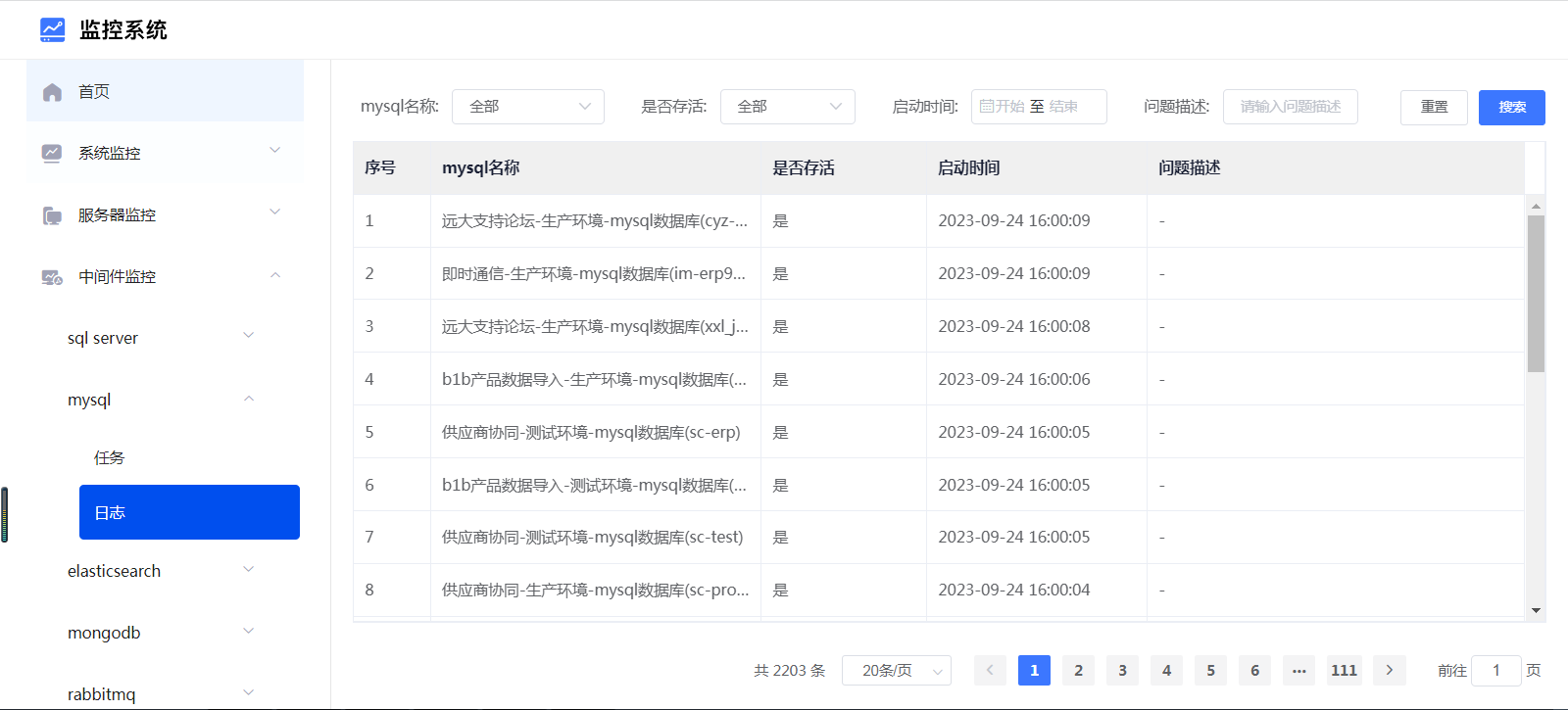Go to next page using right arrow
1568x710 pixels.
1389,670
